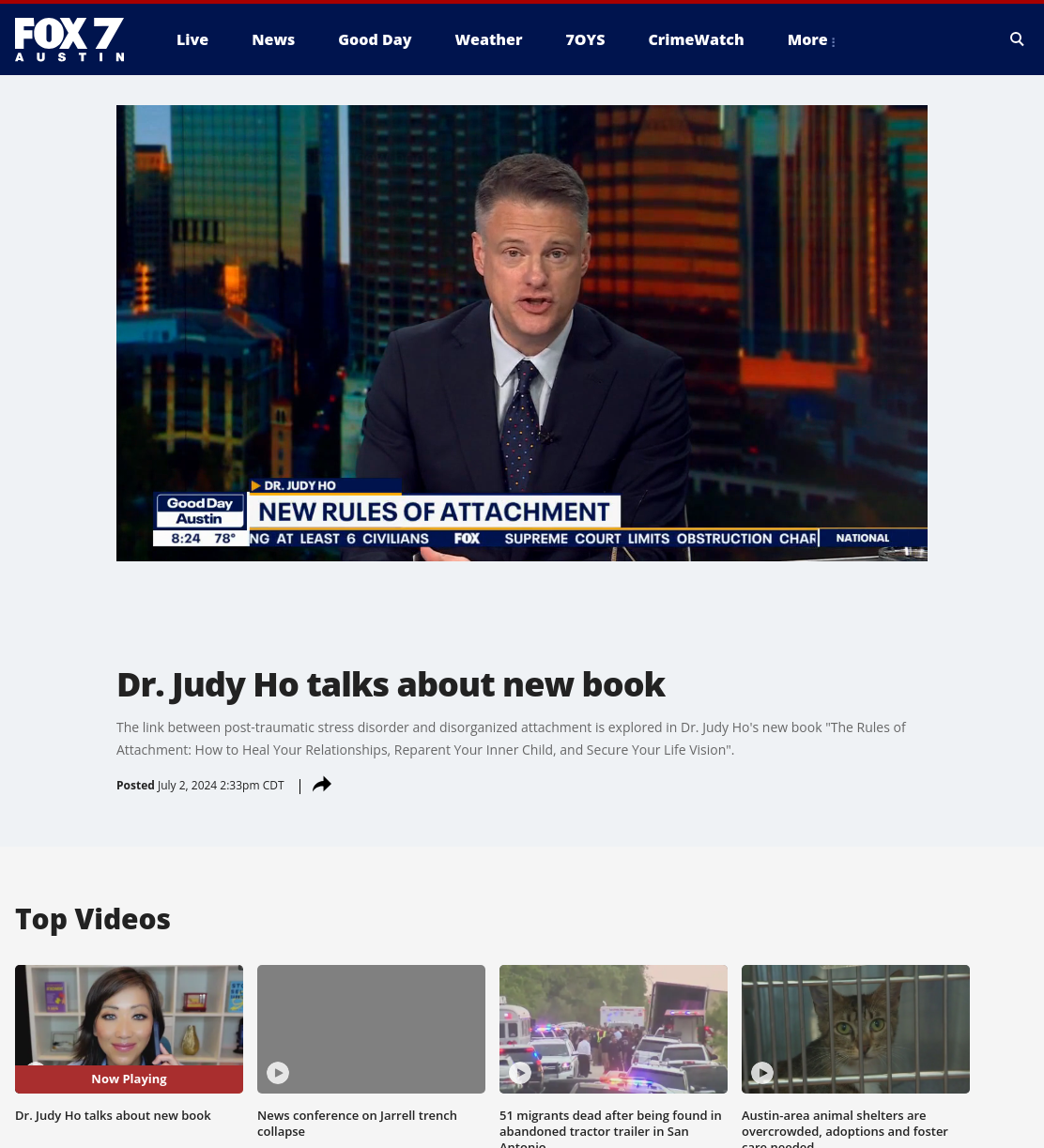Screen dimensions: 1044x1148
Task: Open the Dr. Judy Ho thumbnail
Action: pyautogui.click(x=129, y=1029)
